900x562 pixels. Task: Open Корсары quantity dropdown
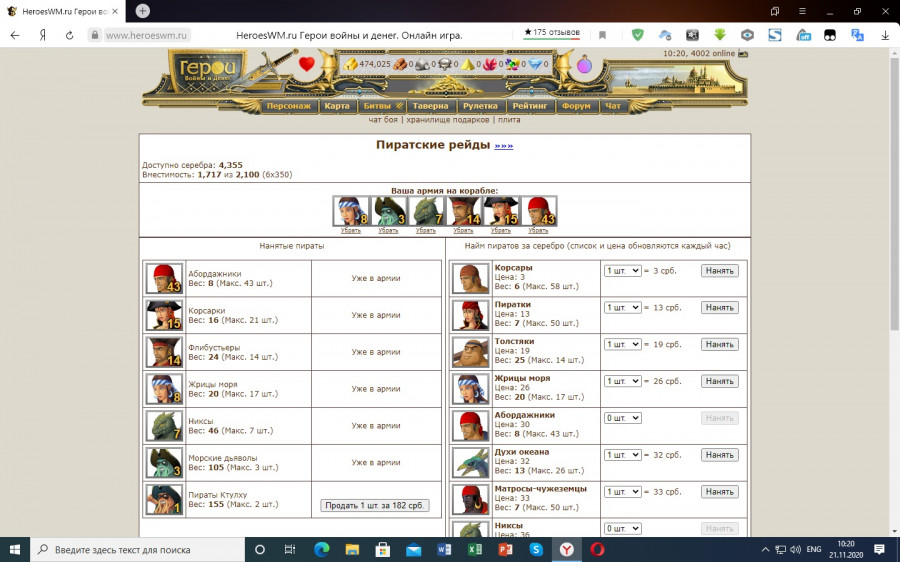(622, 270)
